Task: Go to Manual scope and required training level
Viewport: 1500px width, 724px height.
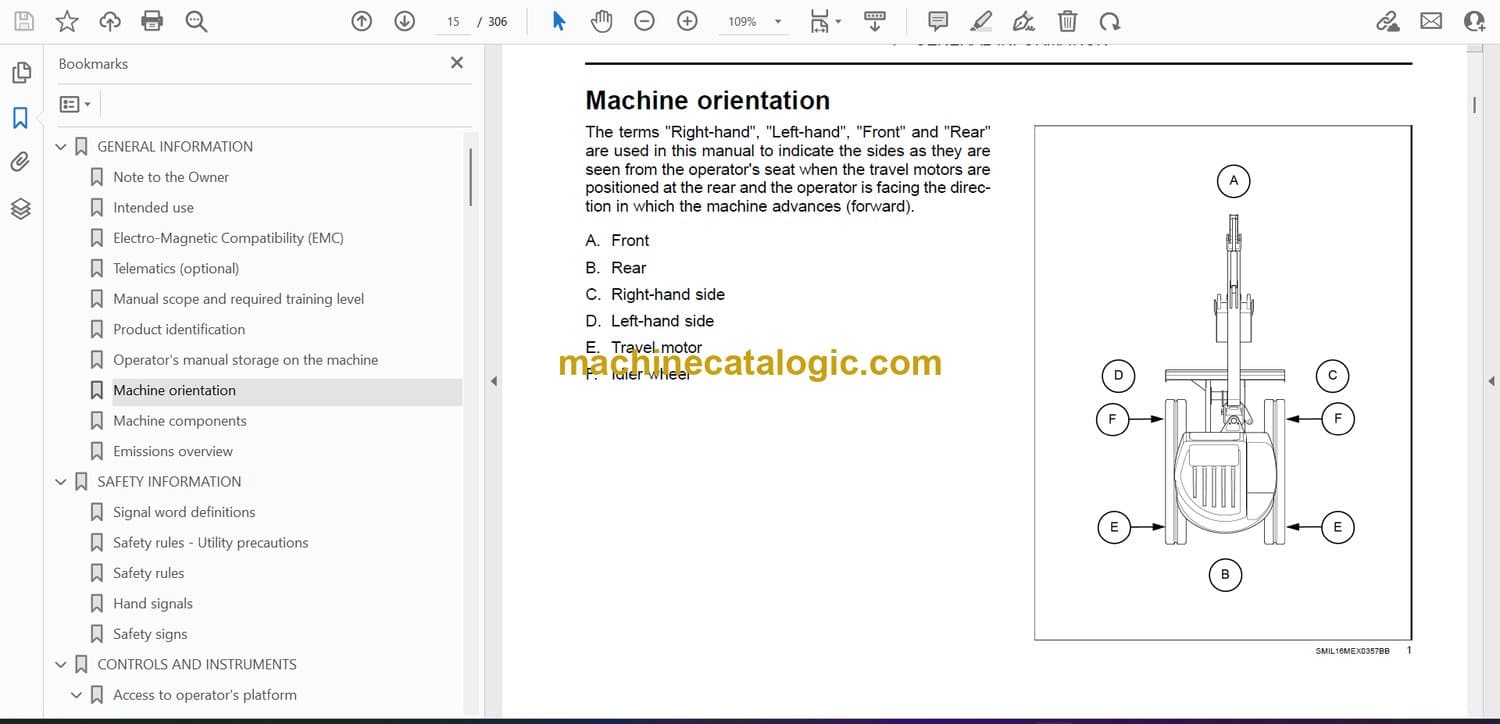Action: click(238, 299)
